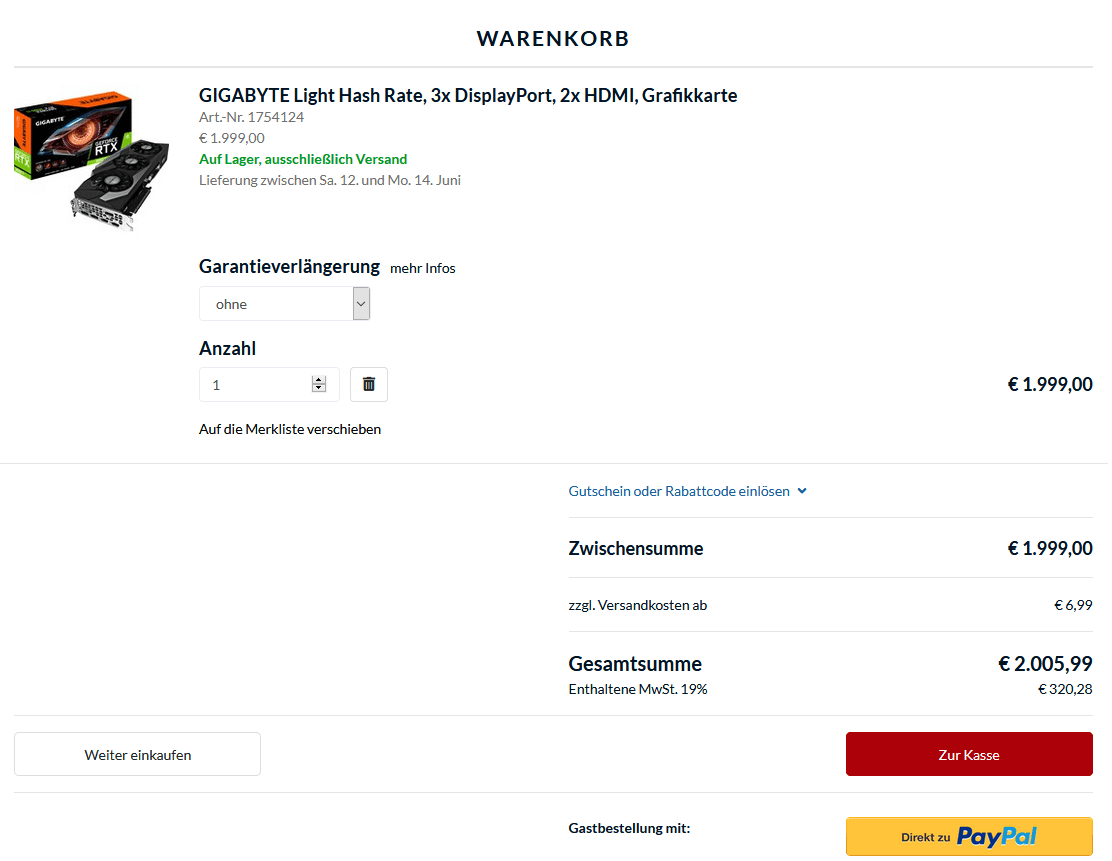Open the GIGABYTE graphics card thumbnail
The image size is (1112, 861).
[x=91, y=160]
